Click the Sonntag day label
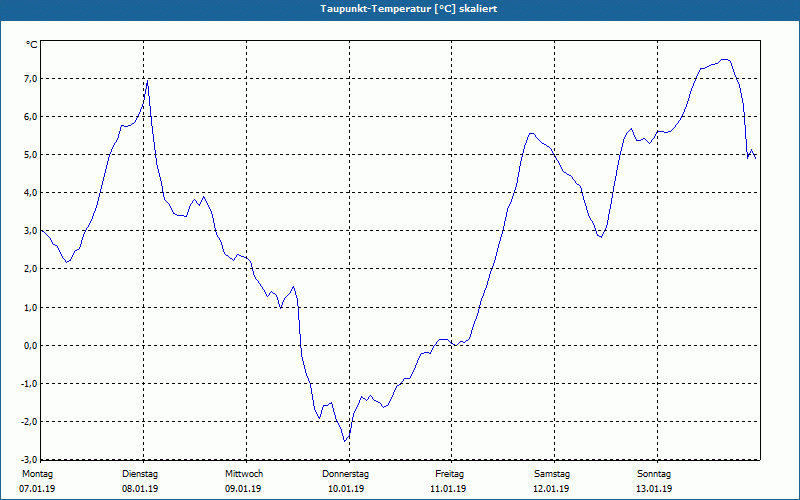Viewport: 800px width, 500px height. tap(654, 474)
